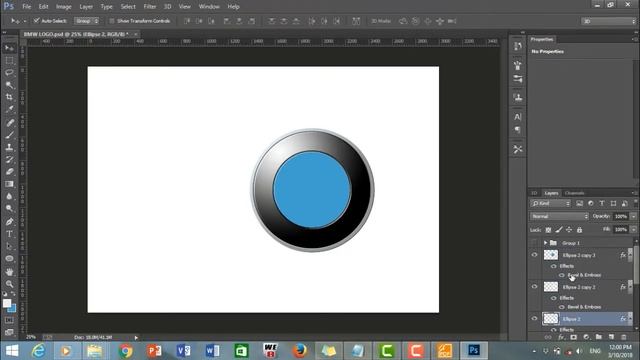Open the Filter menu
640x360 pixels.
pyautogui.click(x=150, y=7)
